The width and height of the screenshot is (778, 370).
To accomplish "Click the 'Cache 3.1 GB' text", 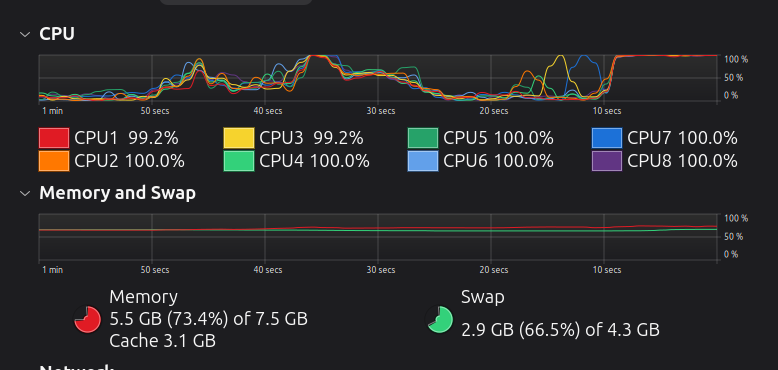I will tap(162, 341).
